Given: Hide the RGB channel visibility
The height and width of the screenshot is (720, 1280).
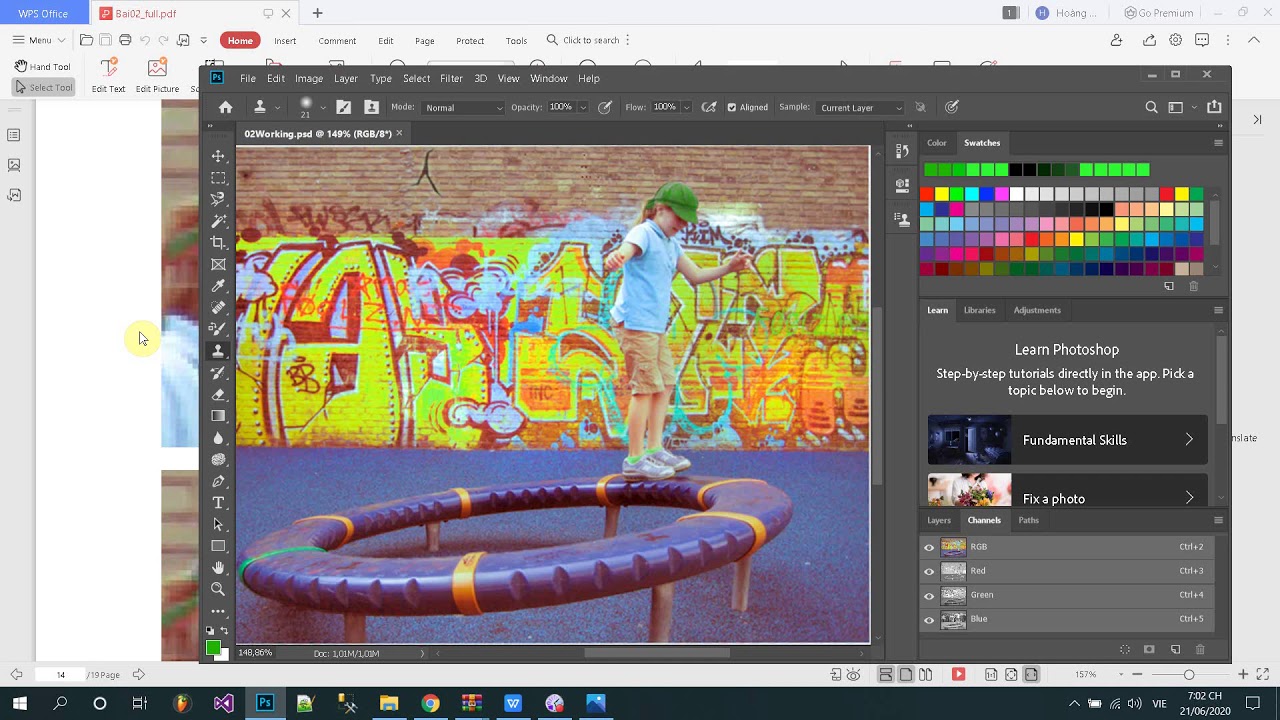Looking at the screenshot, I should pos(929,547).
